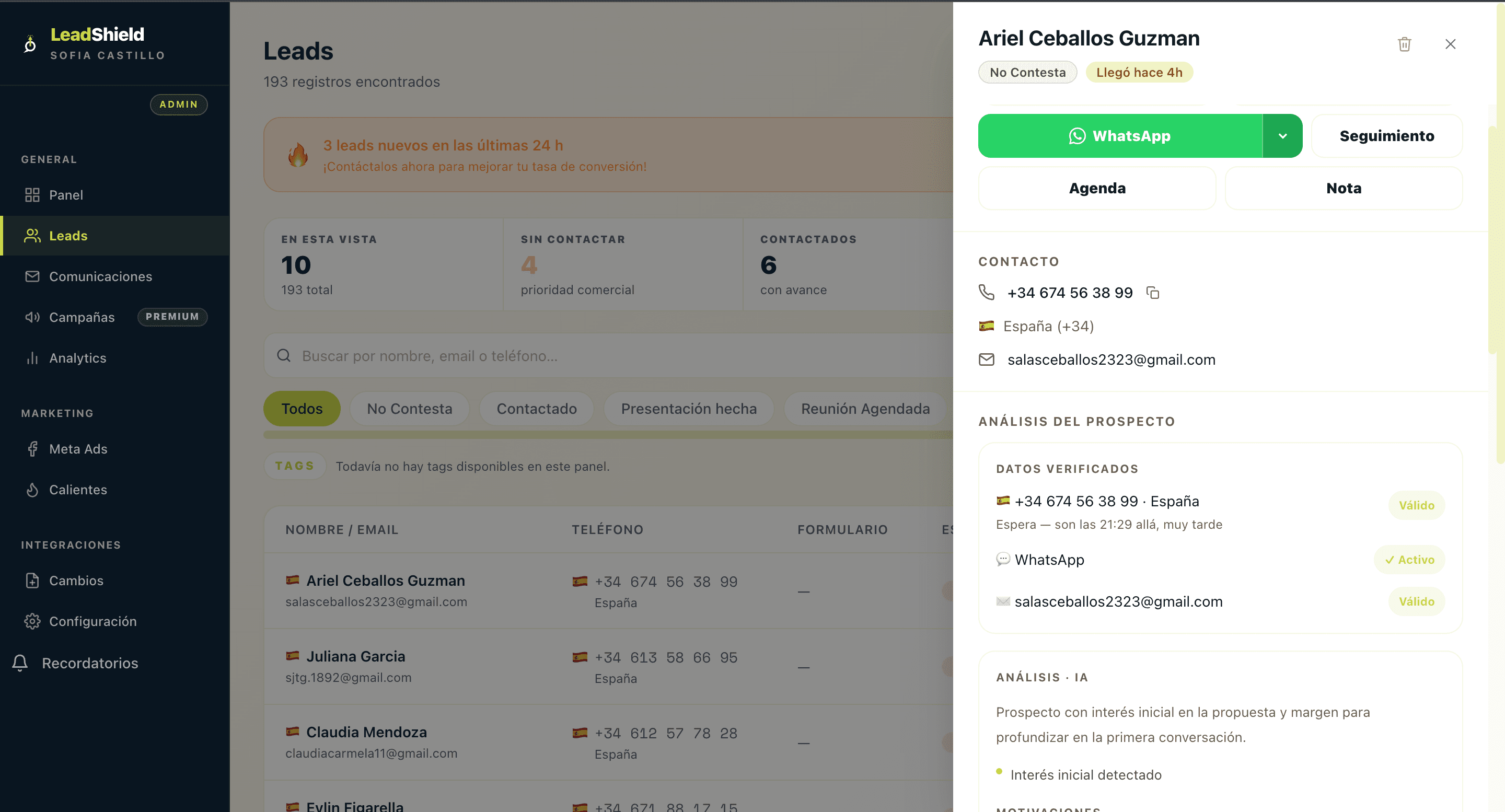This screenshot has width=1505, height=812.
Task: Click the Contactados stat card
Action: pyautogui.click(x=848, y=264)
